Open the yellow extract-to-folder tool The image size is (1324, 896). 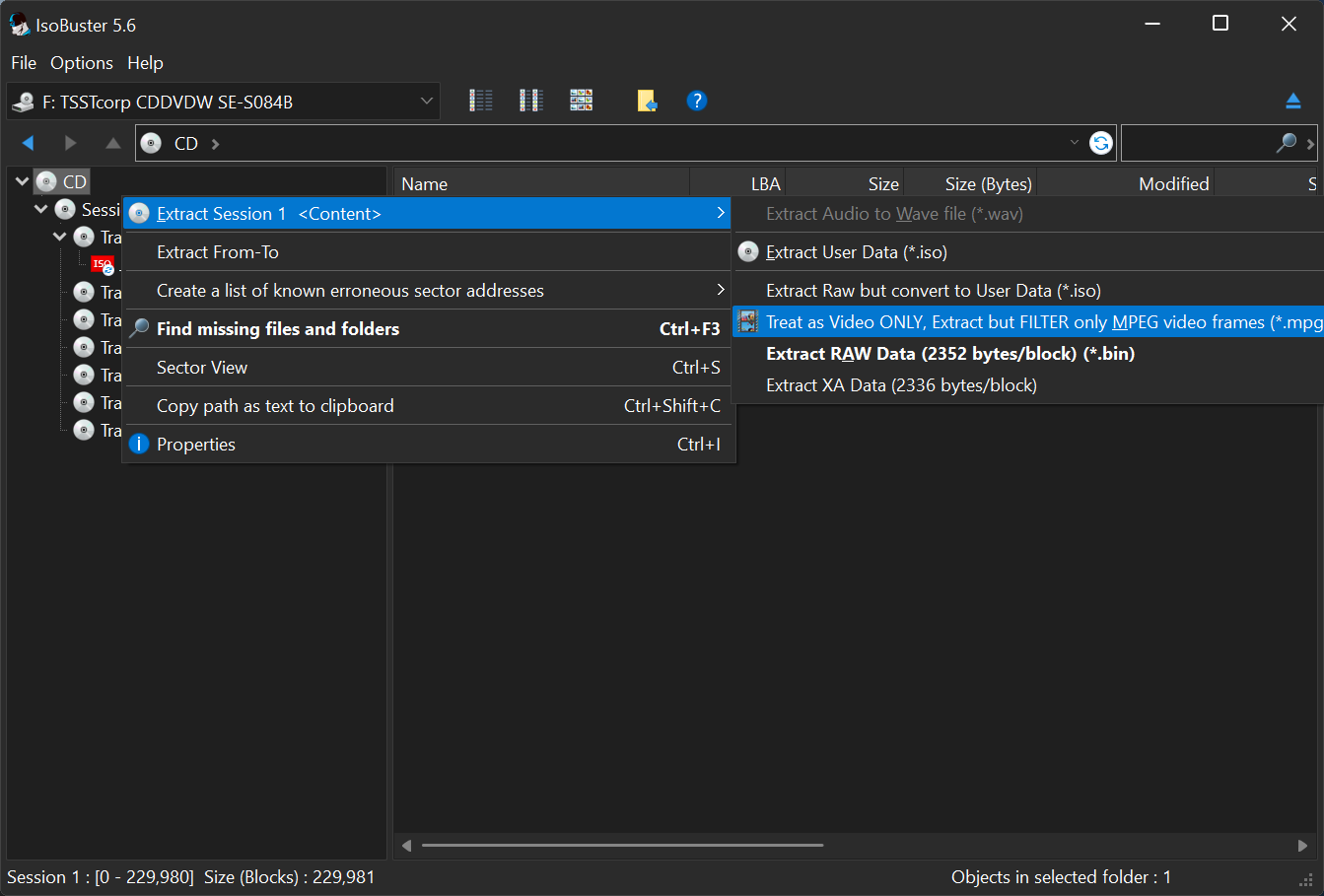coord(647,100)
